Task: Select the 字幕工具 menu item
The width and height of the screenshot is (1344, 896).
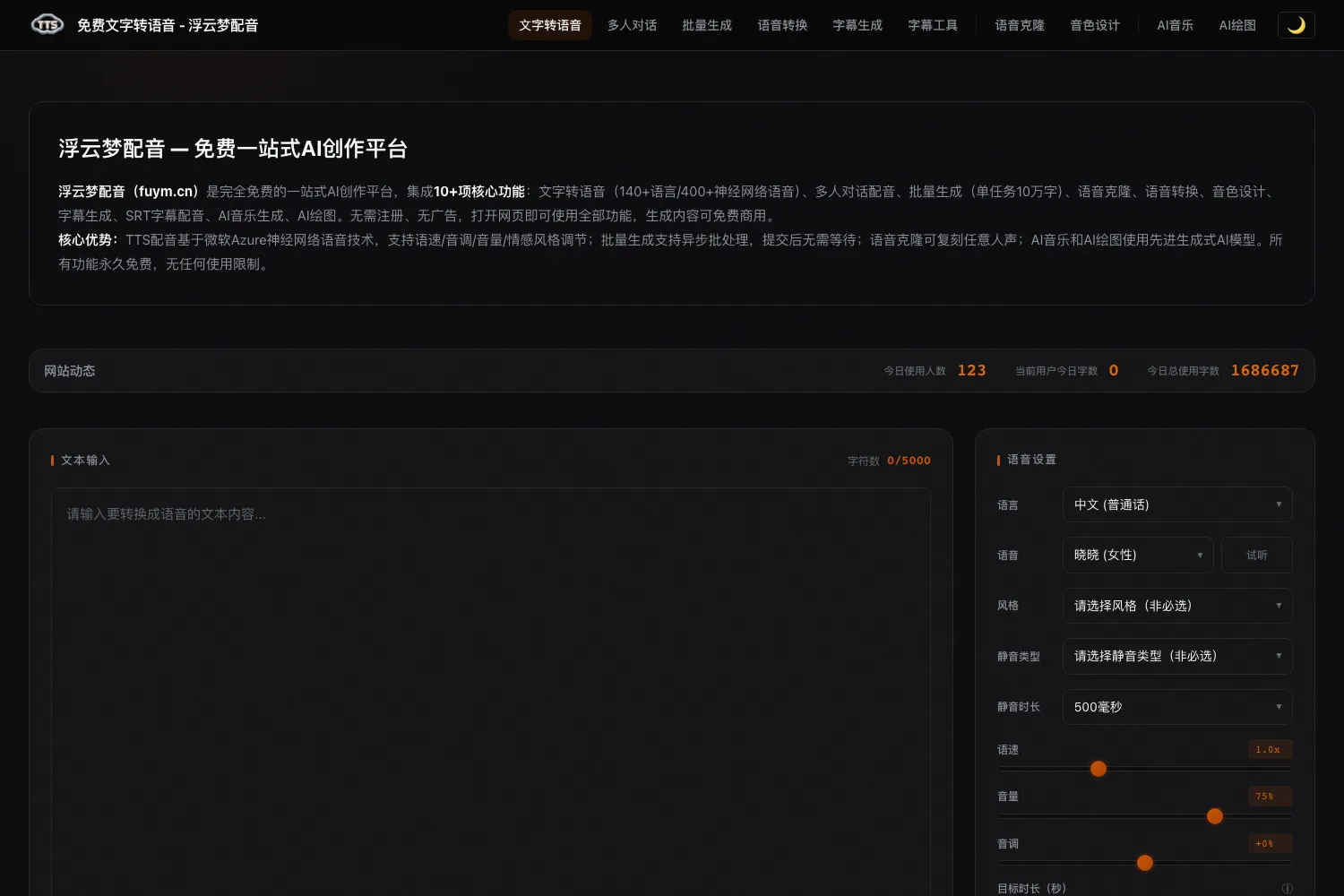Action: coord(933,25)
